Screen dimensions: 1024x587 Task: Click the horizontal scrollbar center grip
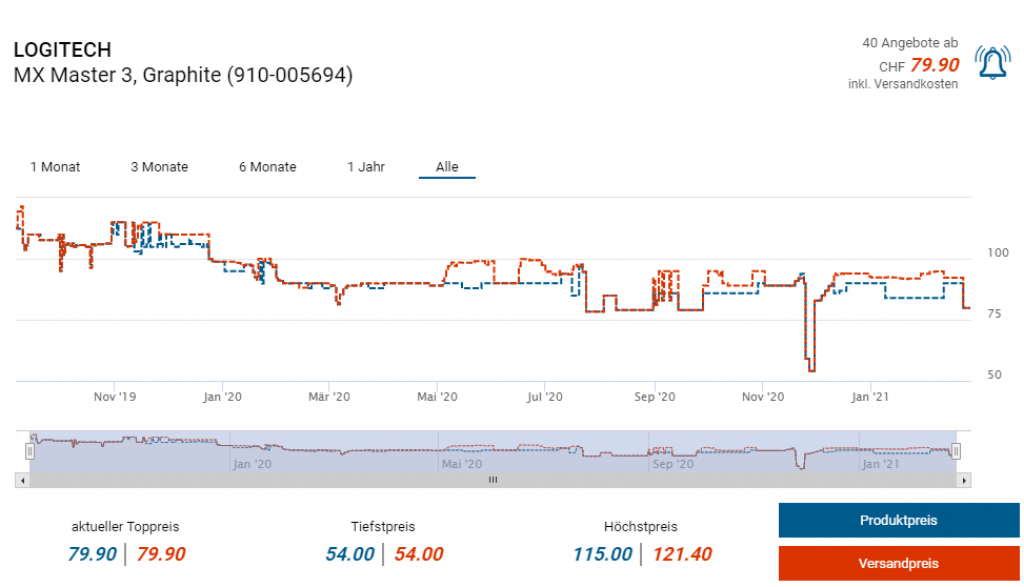[x=492, y=481]
